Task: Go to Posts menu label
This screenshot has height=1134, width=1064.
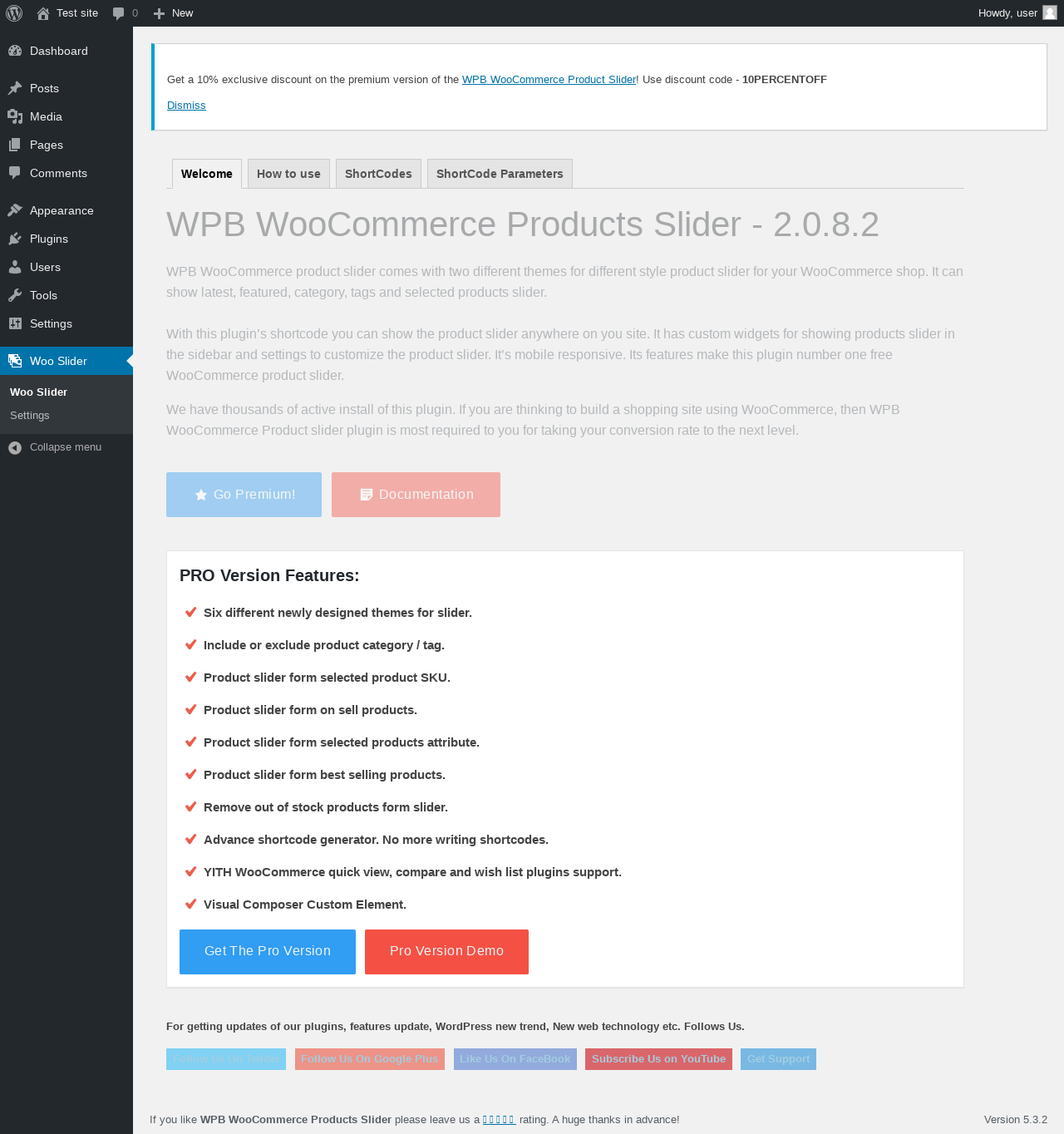Action: (44, 88)
